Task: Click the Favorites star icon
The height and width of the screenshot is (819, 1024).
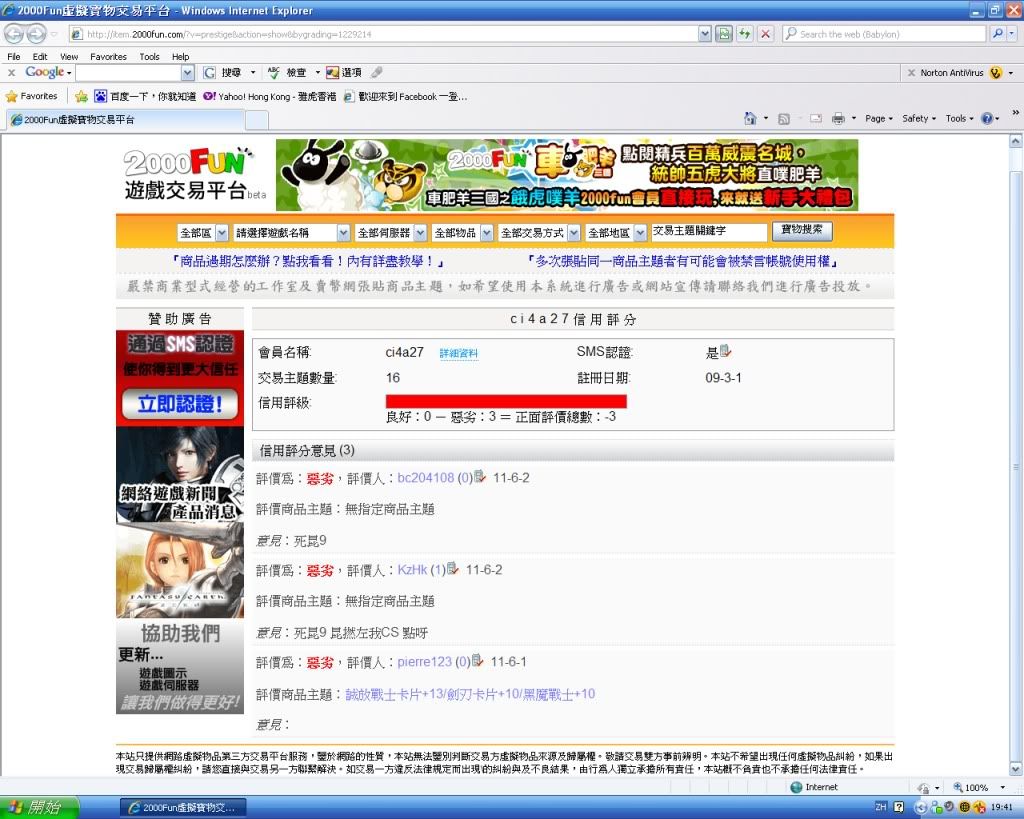Action: pyautogui.click(x=12, y=96)
